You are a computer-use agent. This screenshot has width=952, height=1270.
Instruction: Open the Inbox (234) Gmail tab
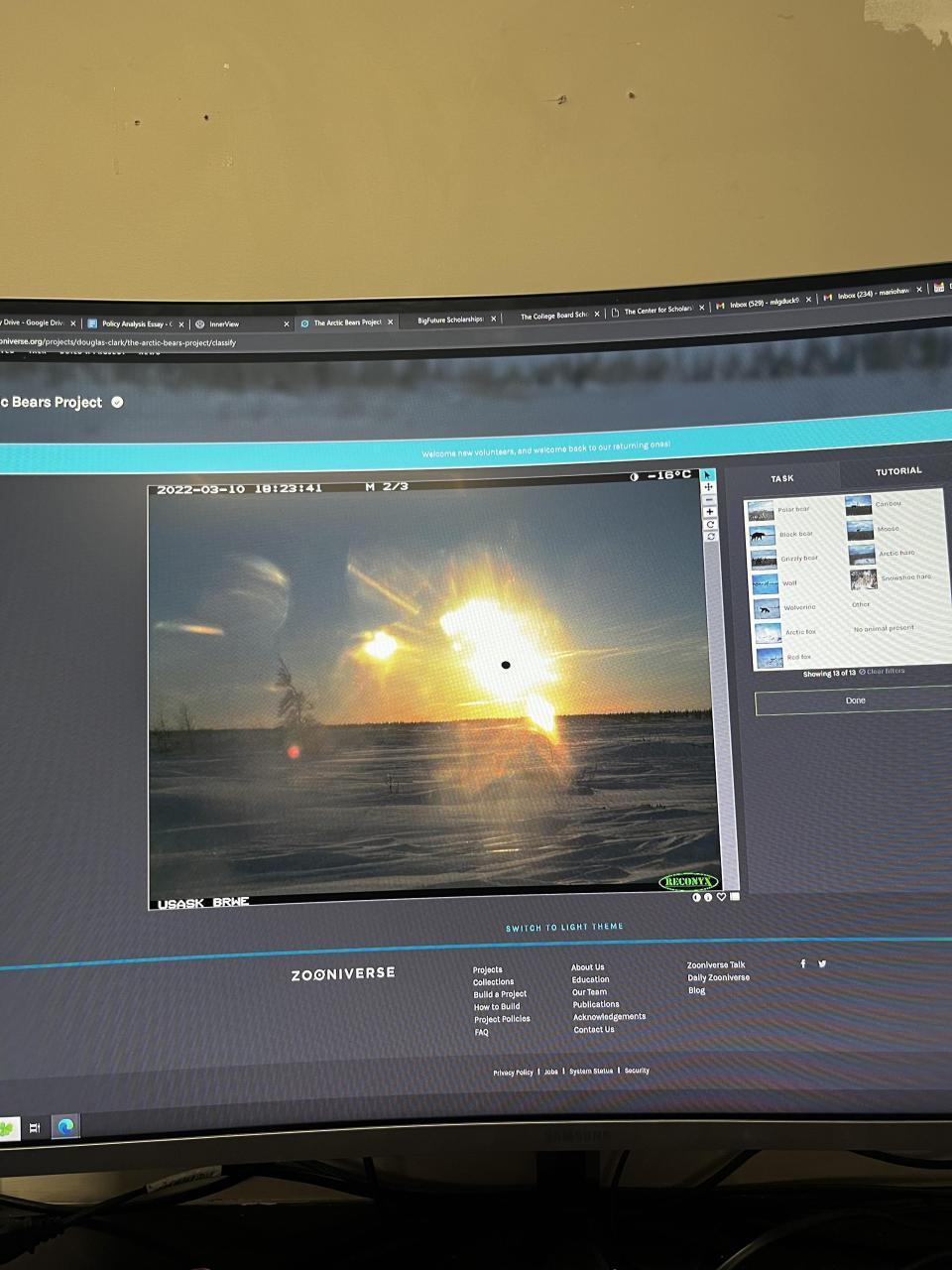[873, 294]
